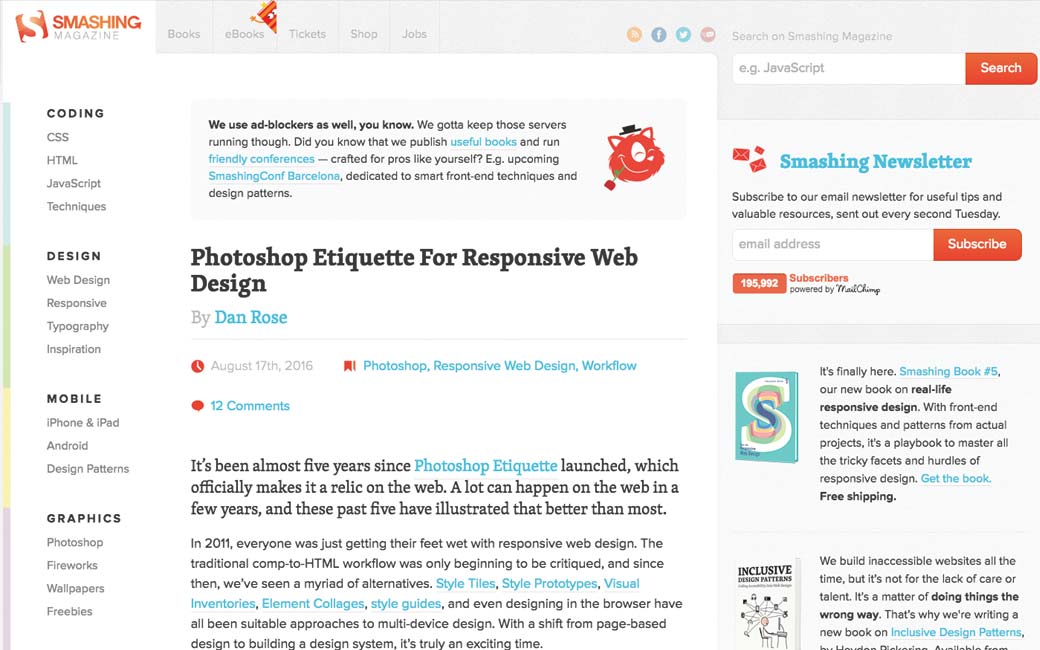Image resolution: width=1040 pixels, height=650 pixels.
Task: Open the Books navigation item
Action: click(x=184, y=34)
